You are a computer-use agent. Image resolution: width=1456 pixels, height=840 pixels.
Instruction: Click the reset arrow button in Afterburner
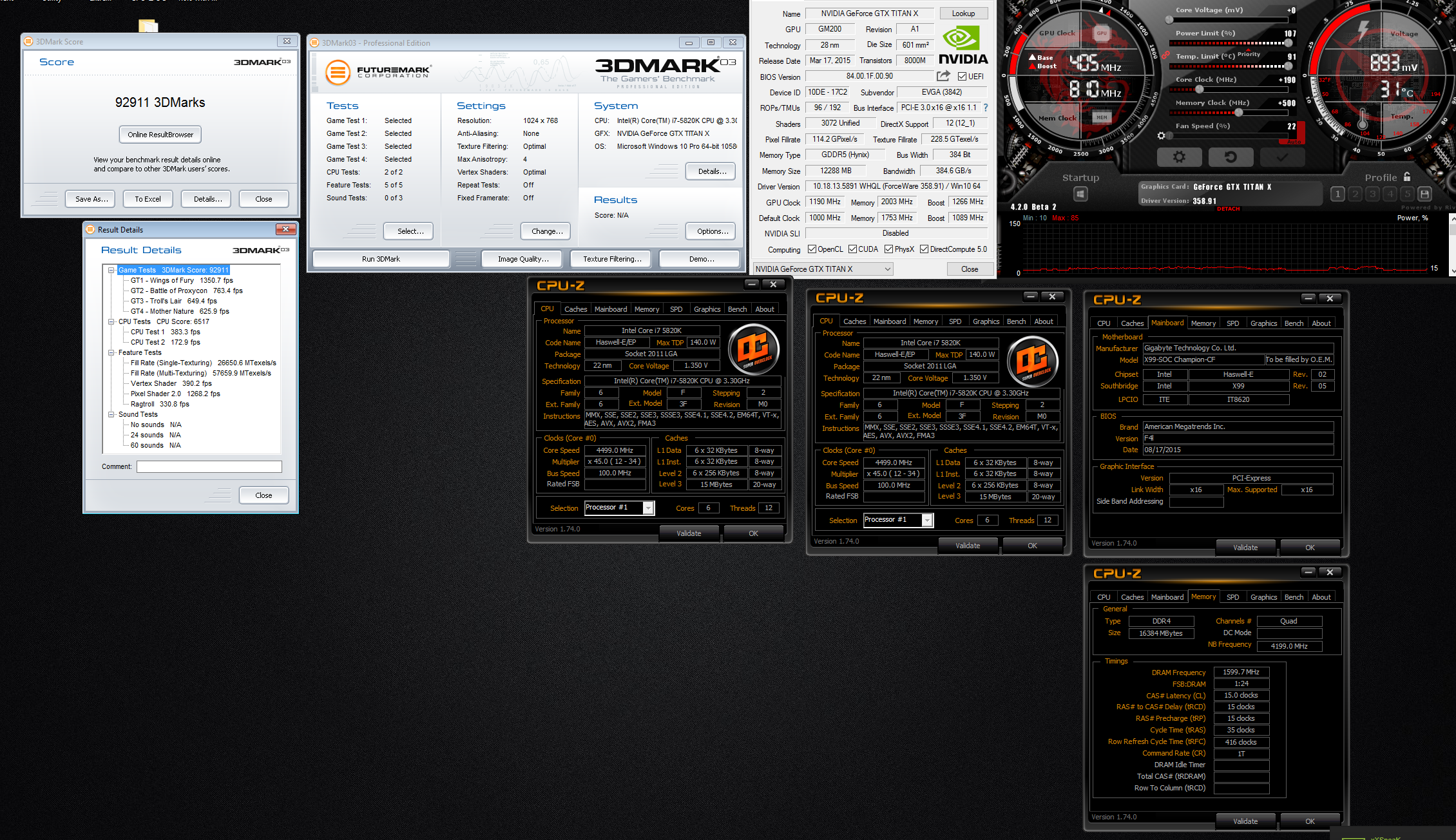tap(1231, 157)
